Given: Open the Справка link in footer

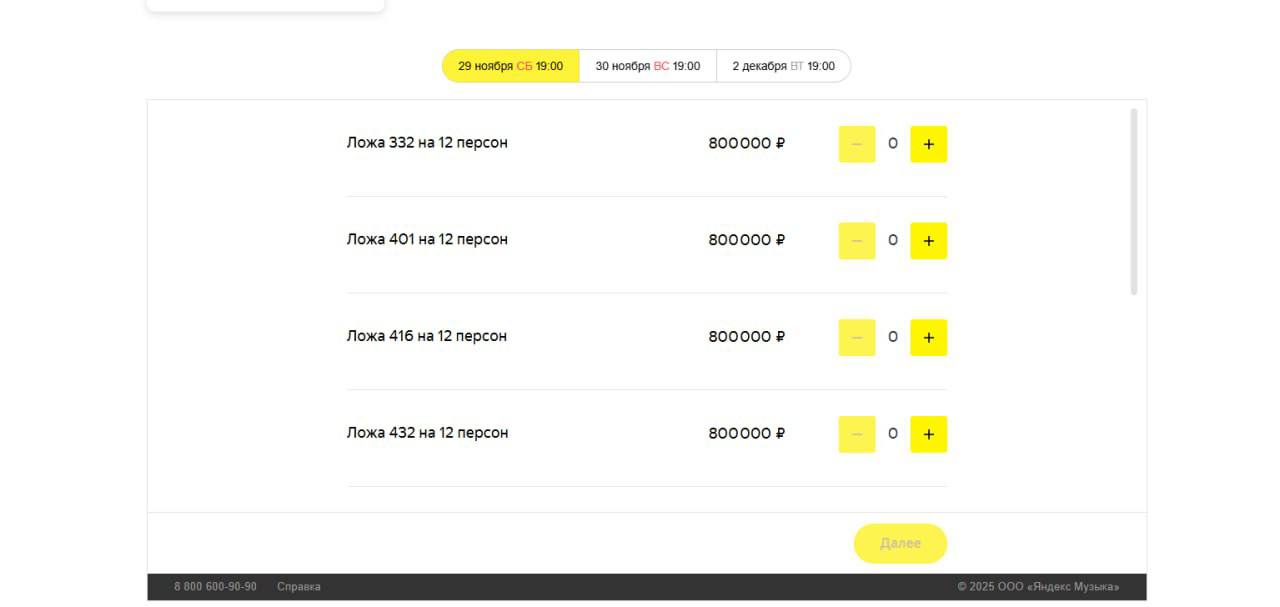Looking at the screenshot, I should point(299,587).
